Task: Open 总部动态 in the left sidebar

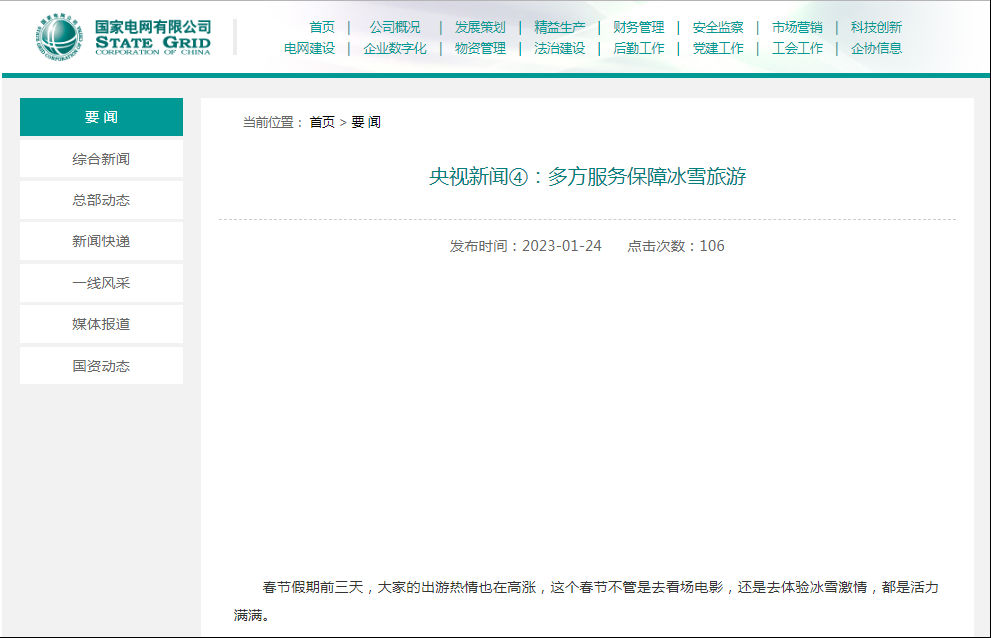Action: point(101,200)
